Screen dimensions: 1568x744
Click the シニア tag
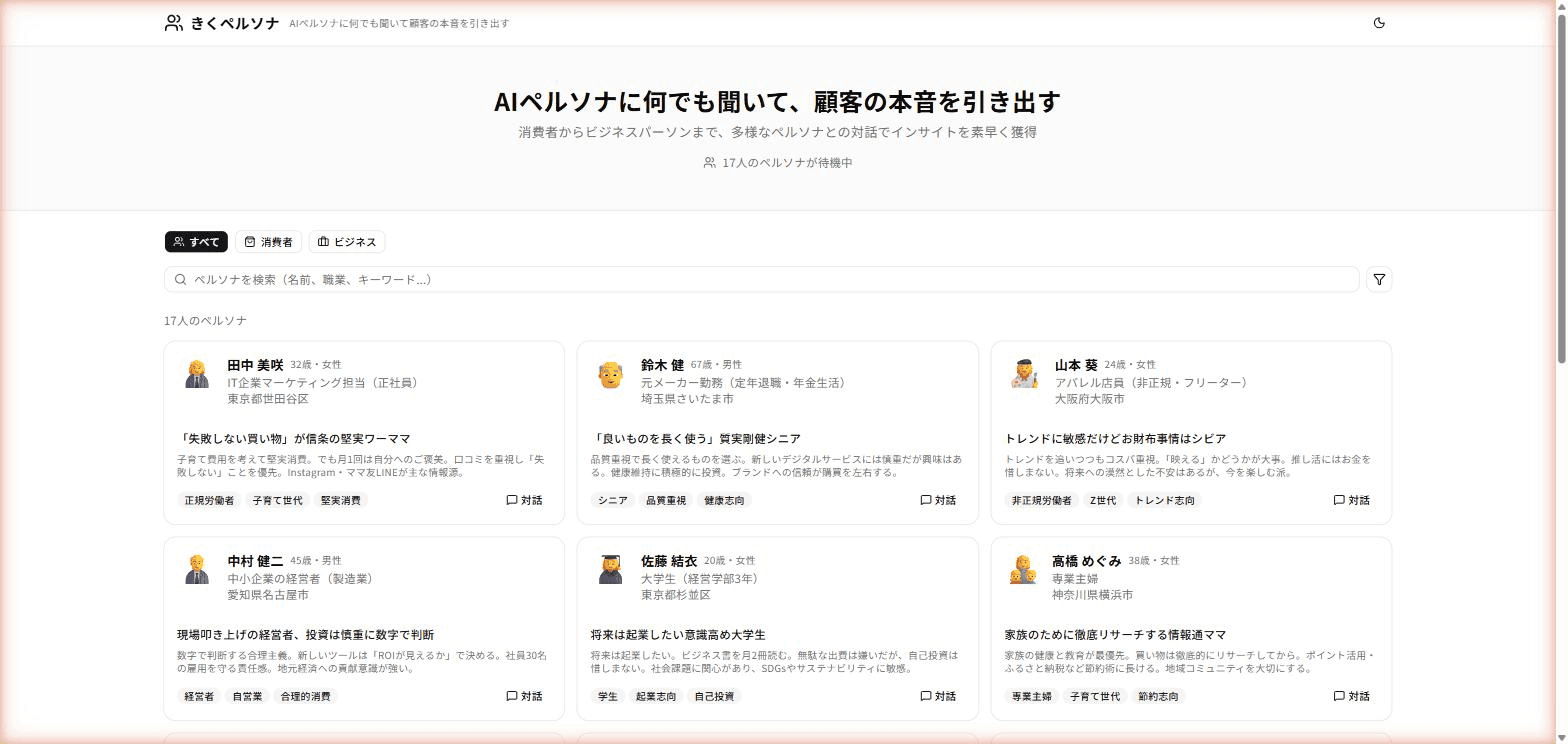click(613, 500)
